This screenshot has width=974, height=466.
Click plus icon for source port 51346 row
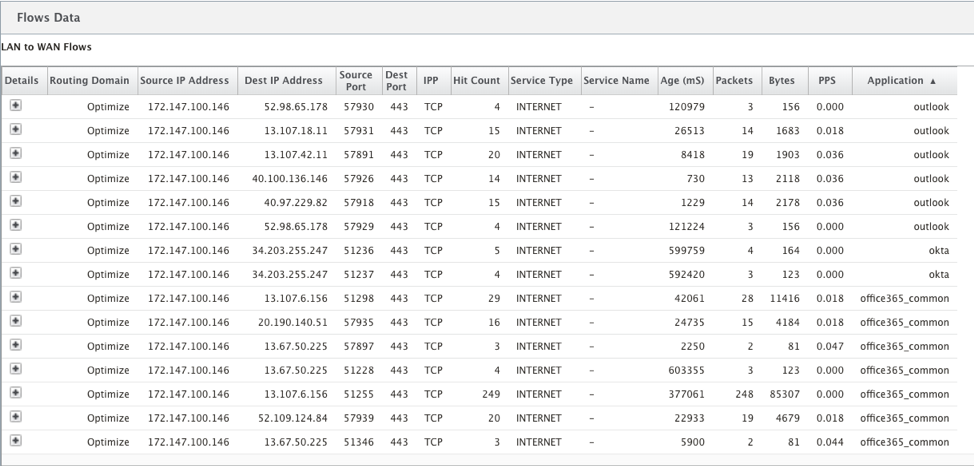coord(16,441)
